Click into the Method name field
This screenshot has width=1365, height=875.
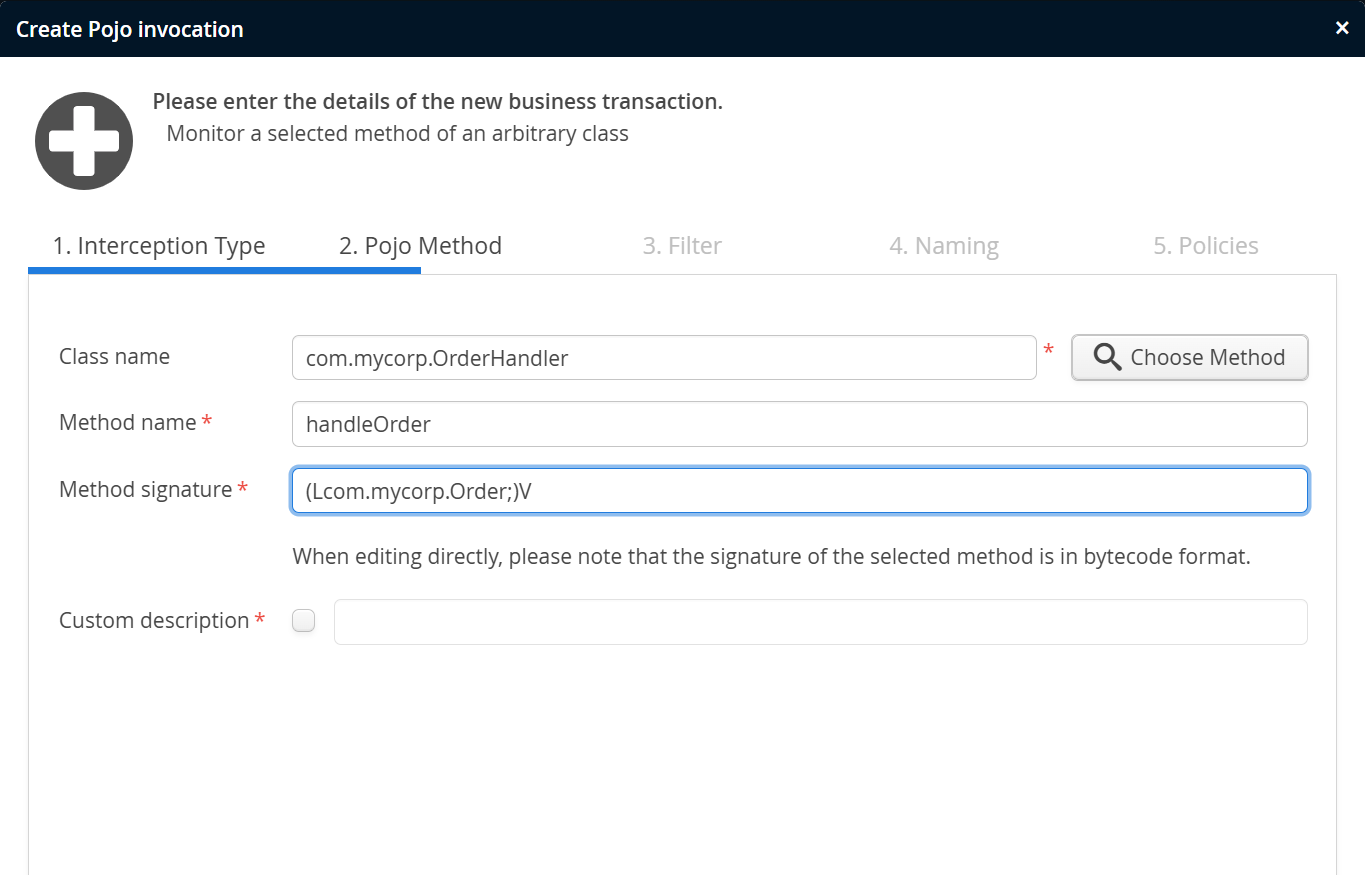tap(799, 424)
